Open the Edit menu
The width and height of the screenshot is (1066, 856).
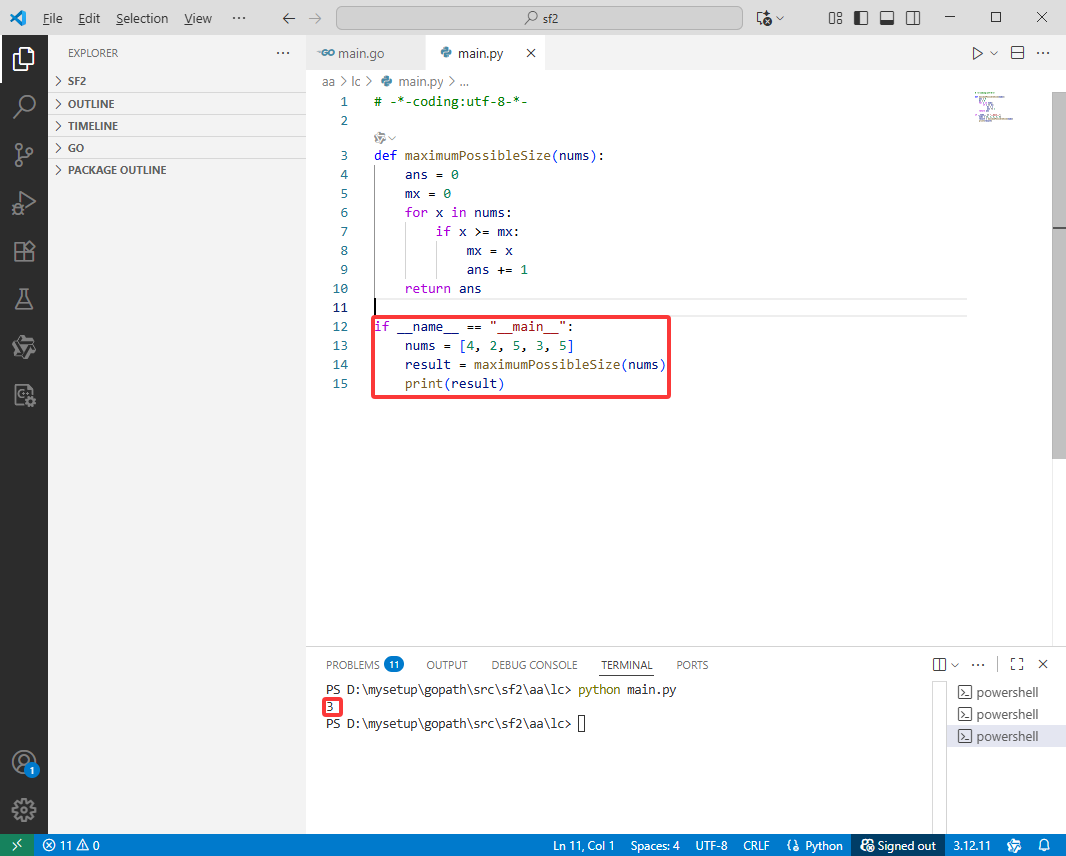point(89,18)
